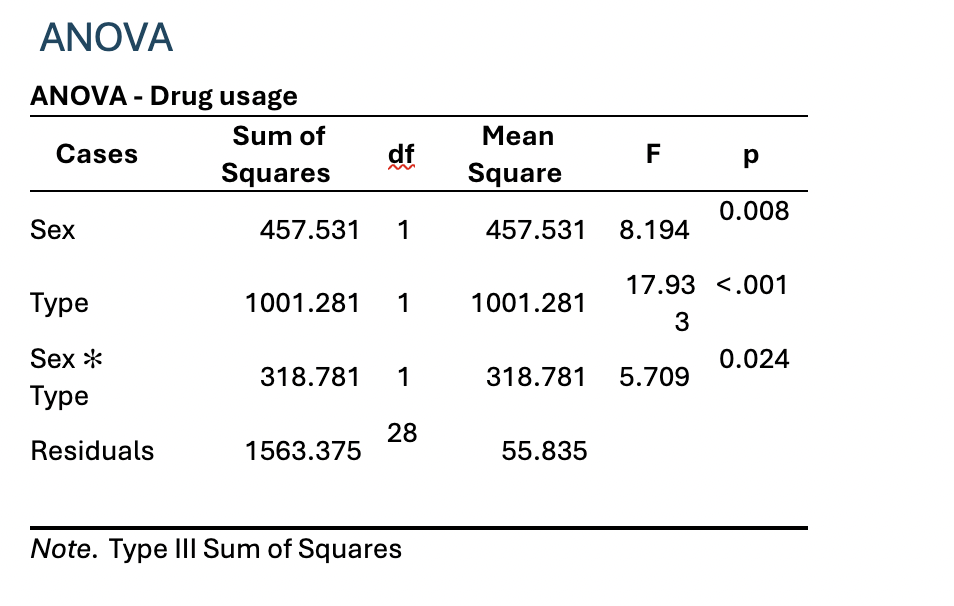Viewport: 954px width, 606px height.
Task: Click the Type F value 17.933
Action: [x=660, y=303]
